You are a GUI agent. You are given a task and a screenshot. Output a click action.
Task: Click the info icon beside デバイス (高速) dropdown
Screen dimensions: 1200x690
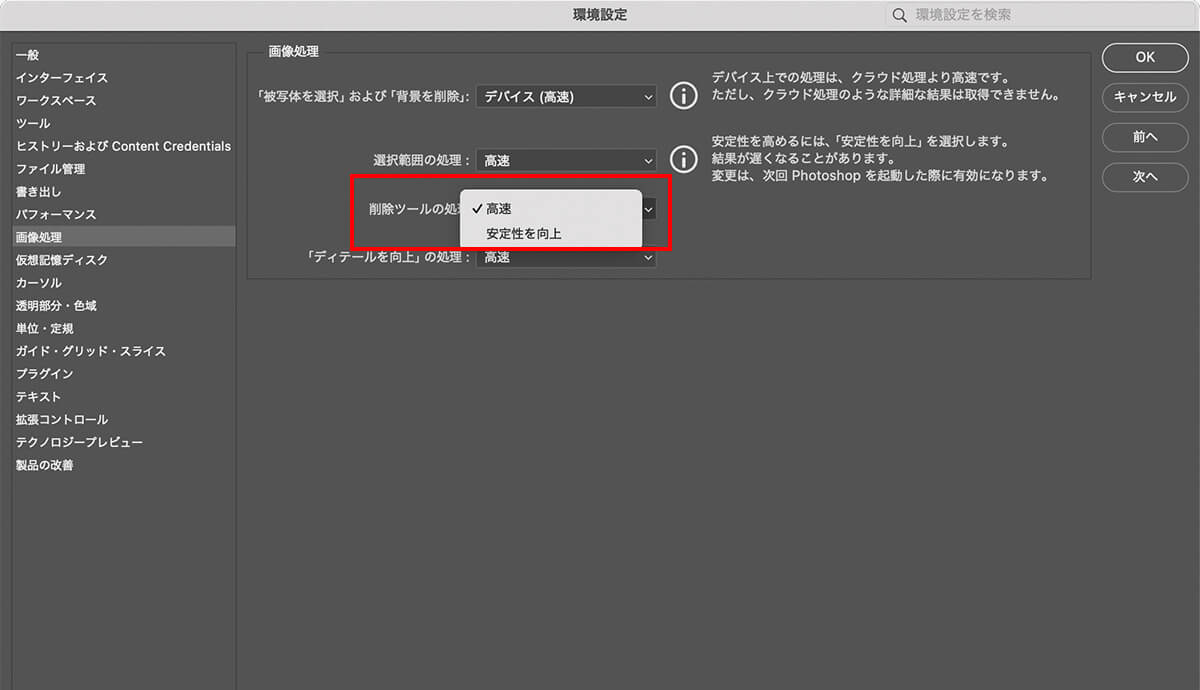click(x=683, y=96)
